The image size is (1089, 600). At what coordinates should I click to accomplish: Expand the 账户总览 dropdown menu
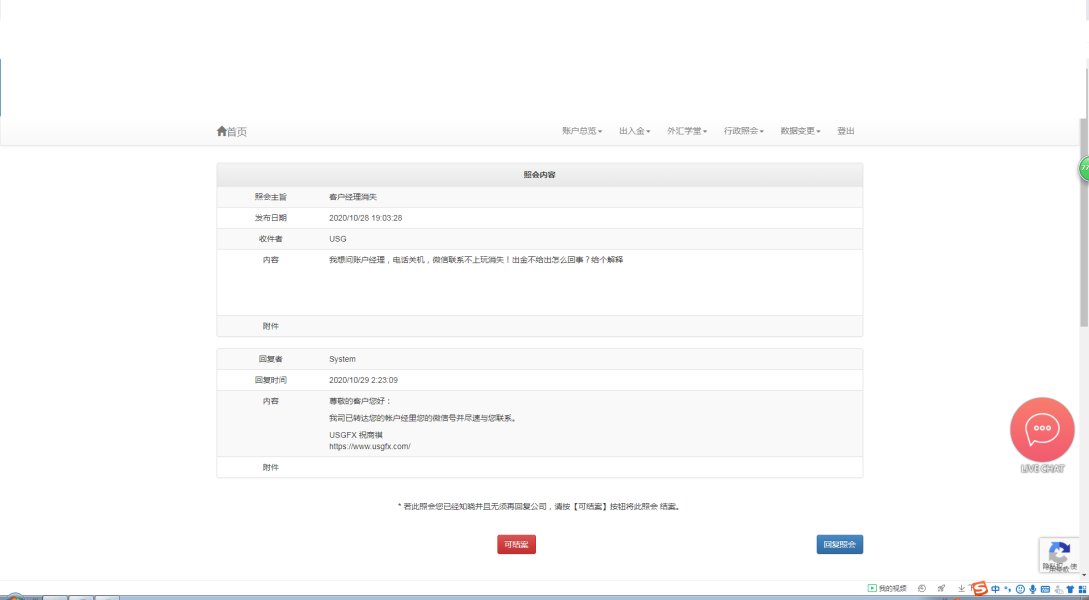pyautogui.click(x=581, y=131)
